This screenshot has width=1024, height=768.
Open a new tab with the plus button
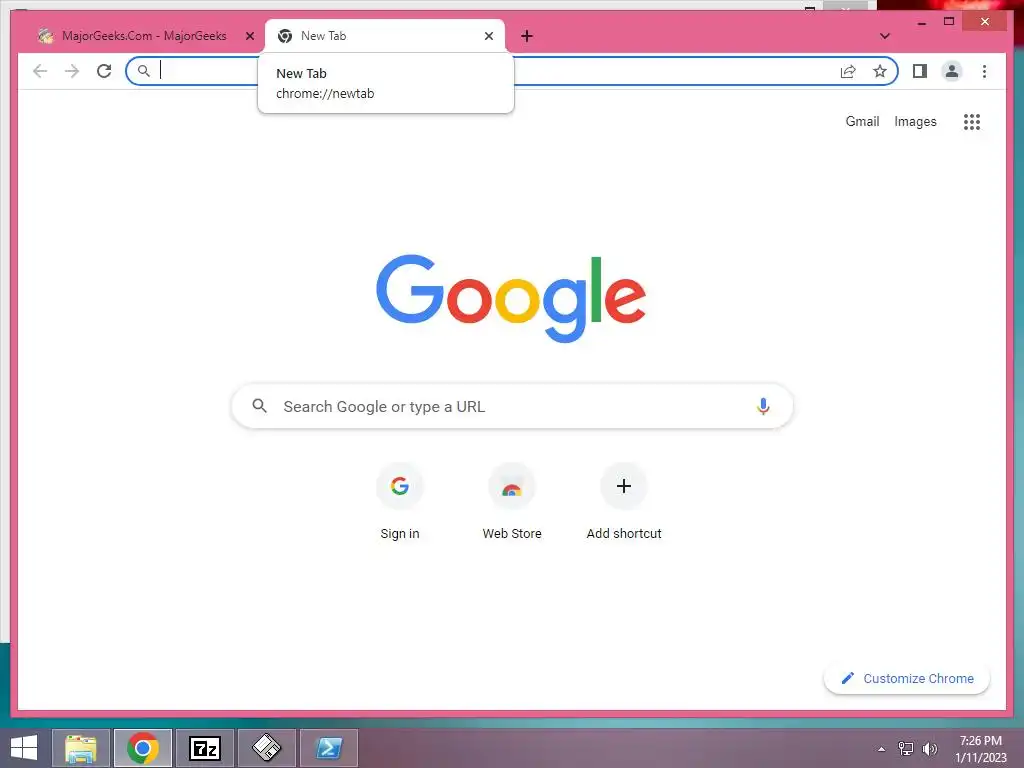(527, 36)
